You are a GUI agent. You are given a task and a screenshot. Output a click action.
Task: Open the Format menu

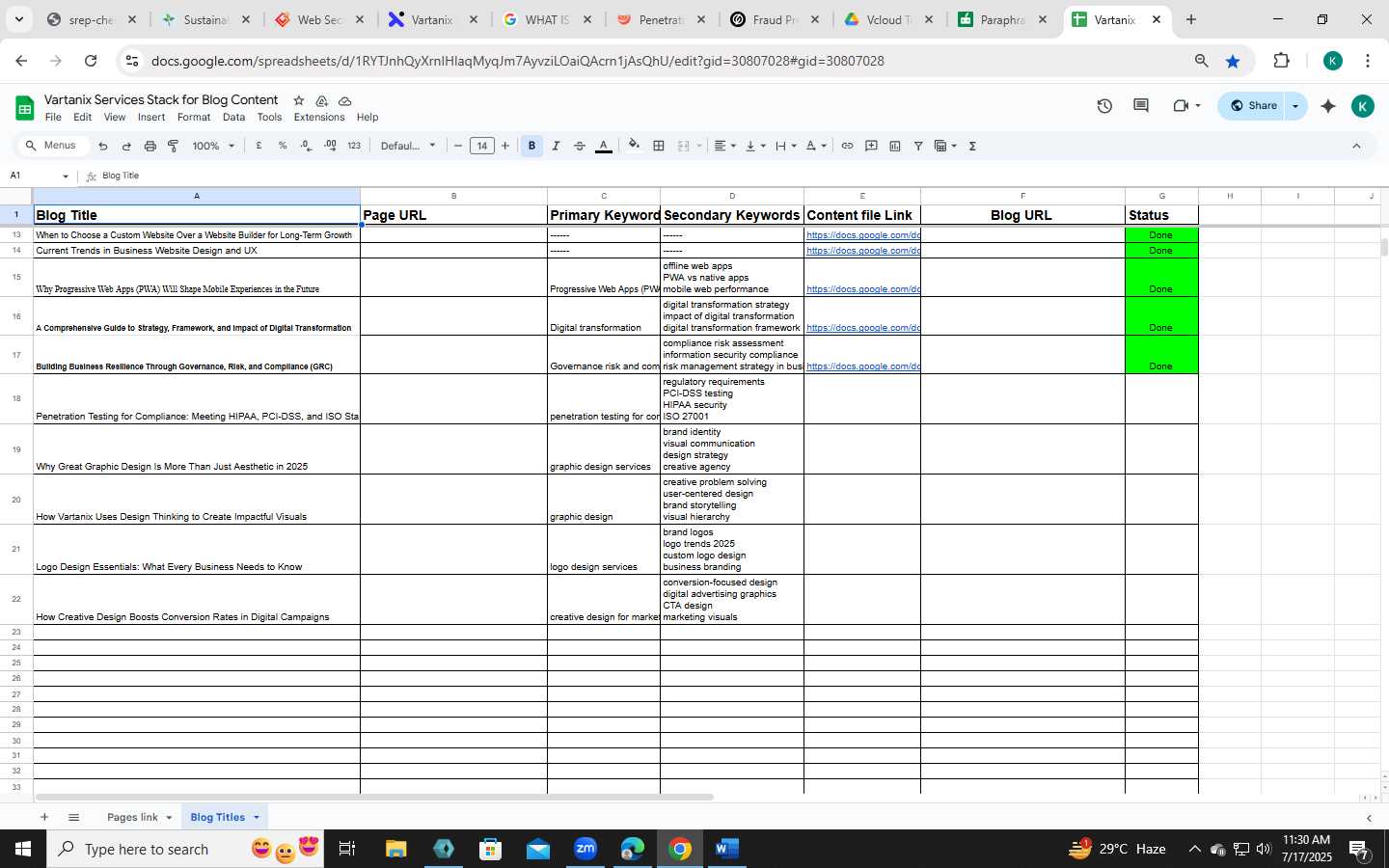pos(194,118)
